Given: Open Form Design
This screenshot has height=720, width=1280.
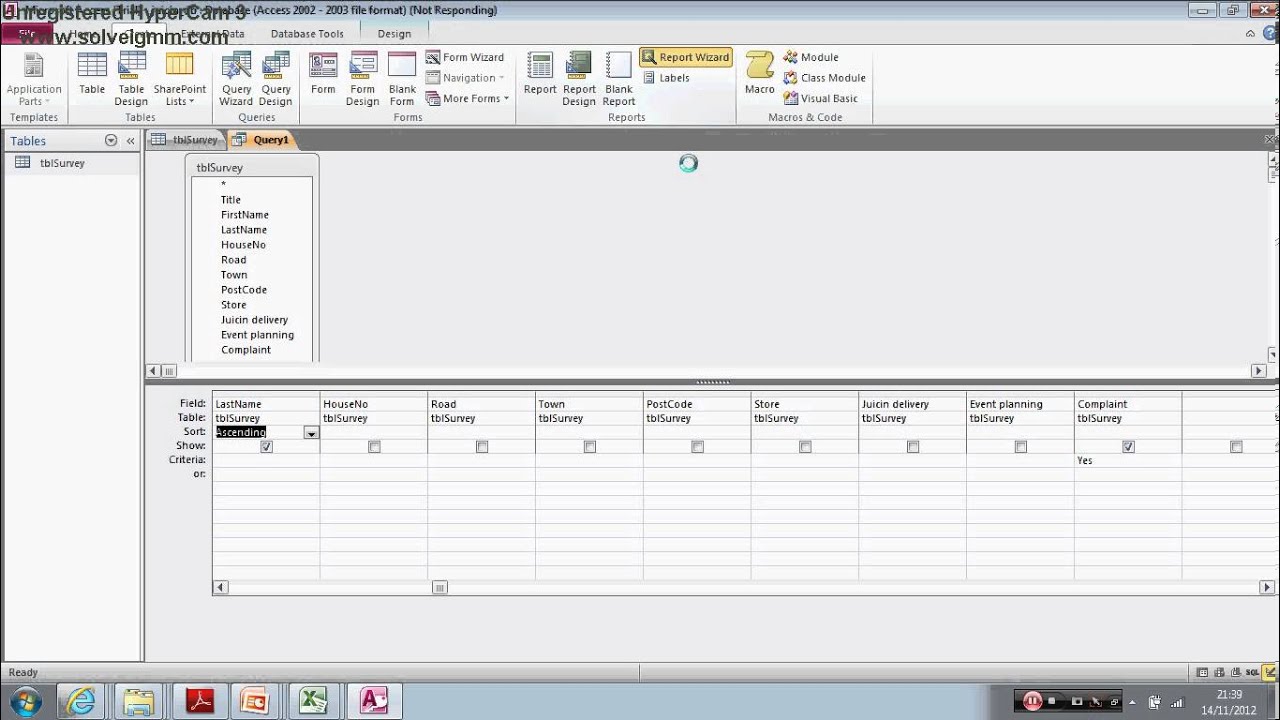Looking at the screenshot, I should click(x=362, y=80).
